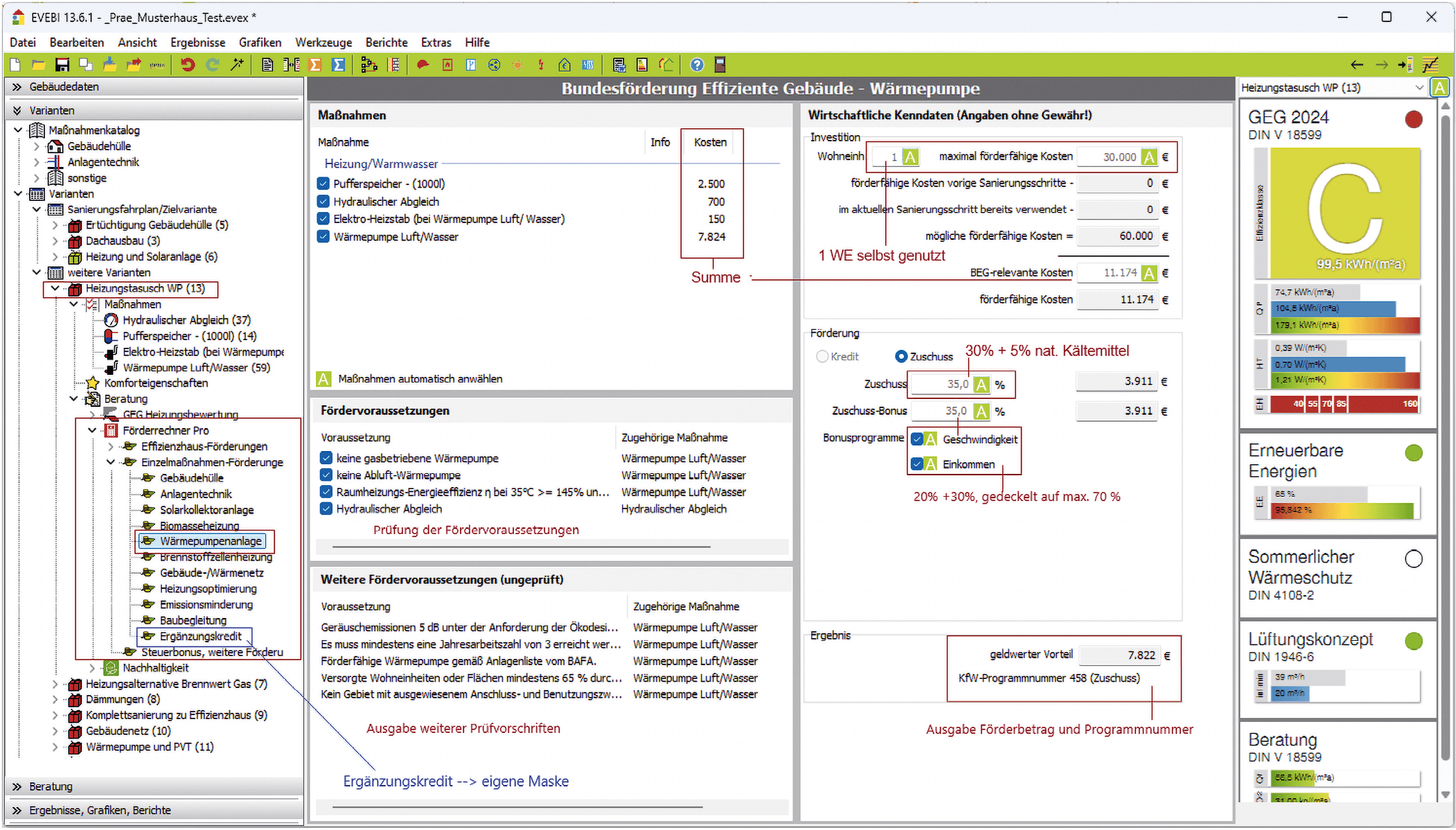Click the forward navigation arrow in toolbar
Image resolution: width=1456 pixels, height=830 pixels.
pyautogui.click(x=1382, y=65)
